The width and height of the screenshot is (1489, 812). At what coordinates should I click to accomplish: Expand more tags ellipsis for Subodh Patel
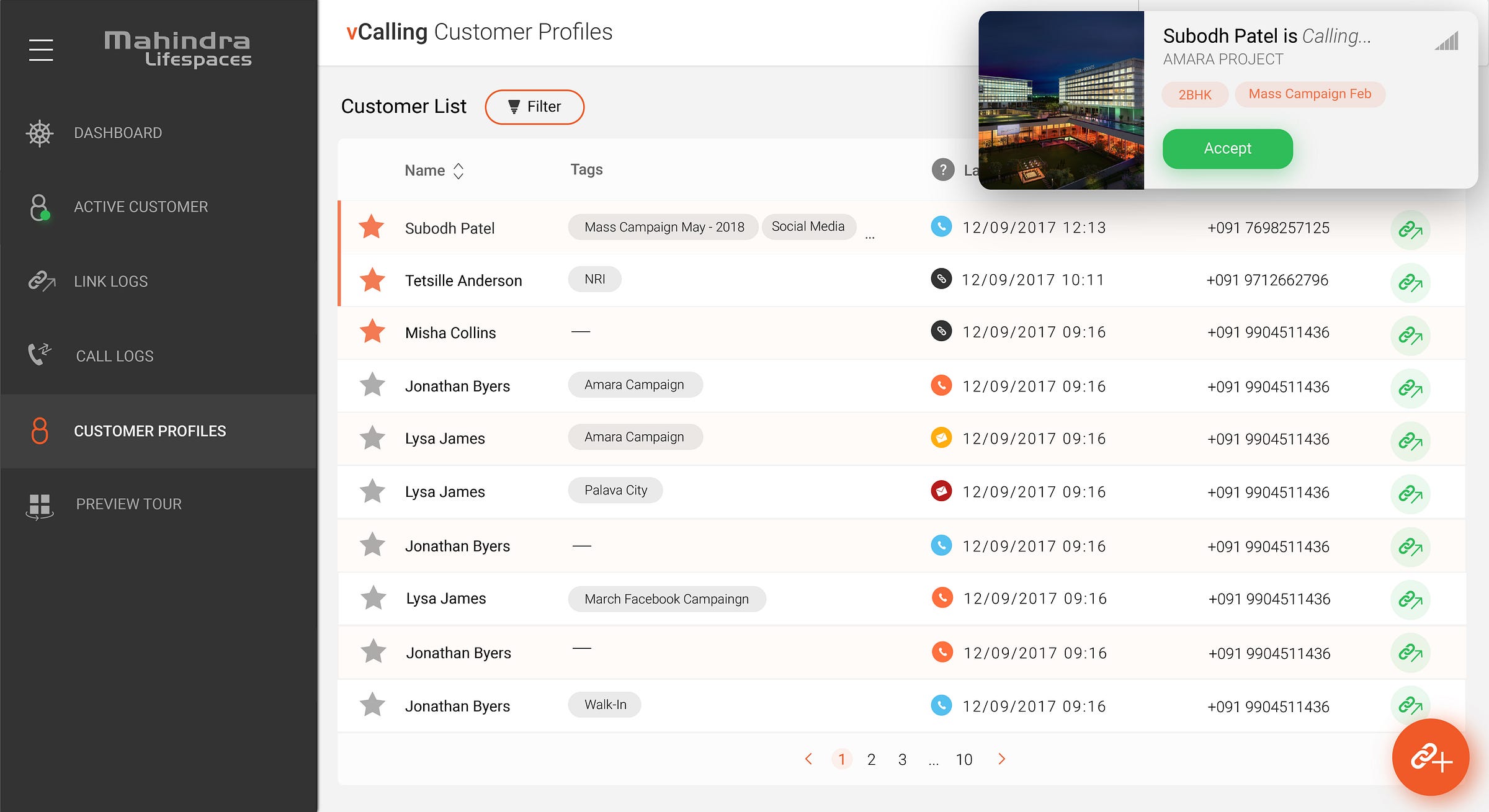(x=870, y=237)
